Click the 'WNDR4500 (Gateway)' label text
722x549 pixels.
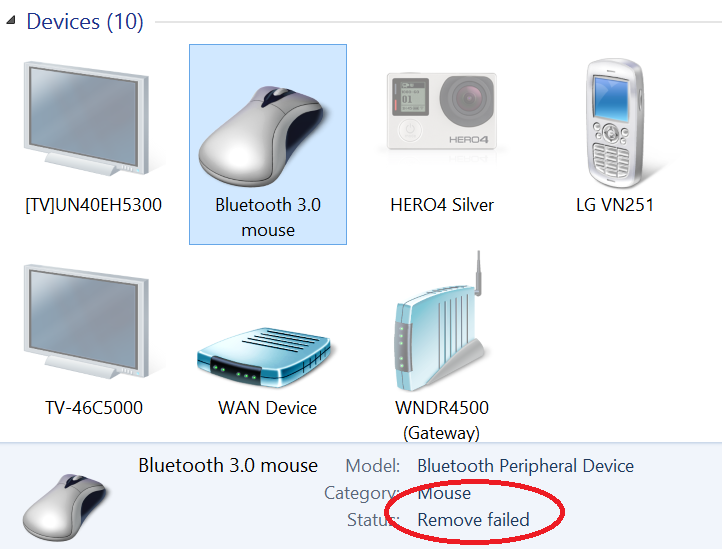[x=442, y=420]
